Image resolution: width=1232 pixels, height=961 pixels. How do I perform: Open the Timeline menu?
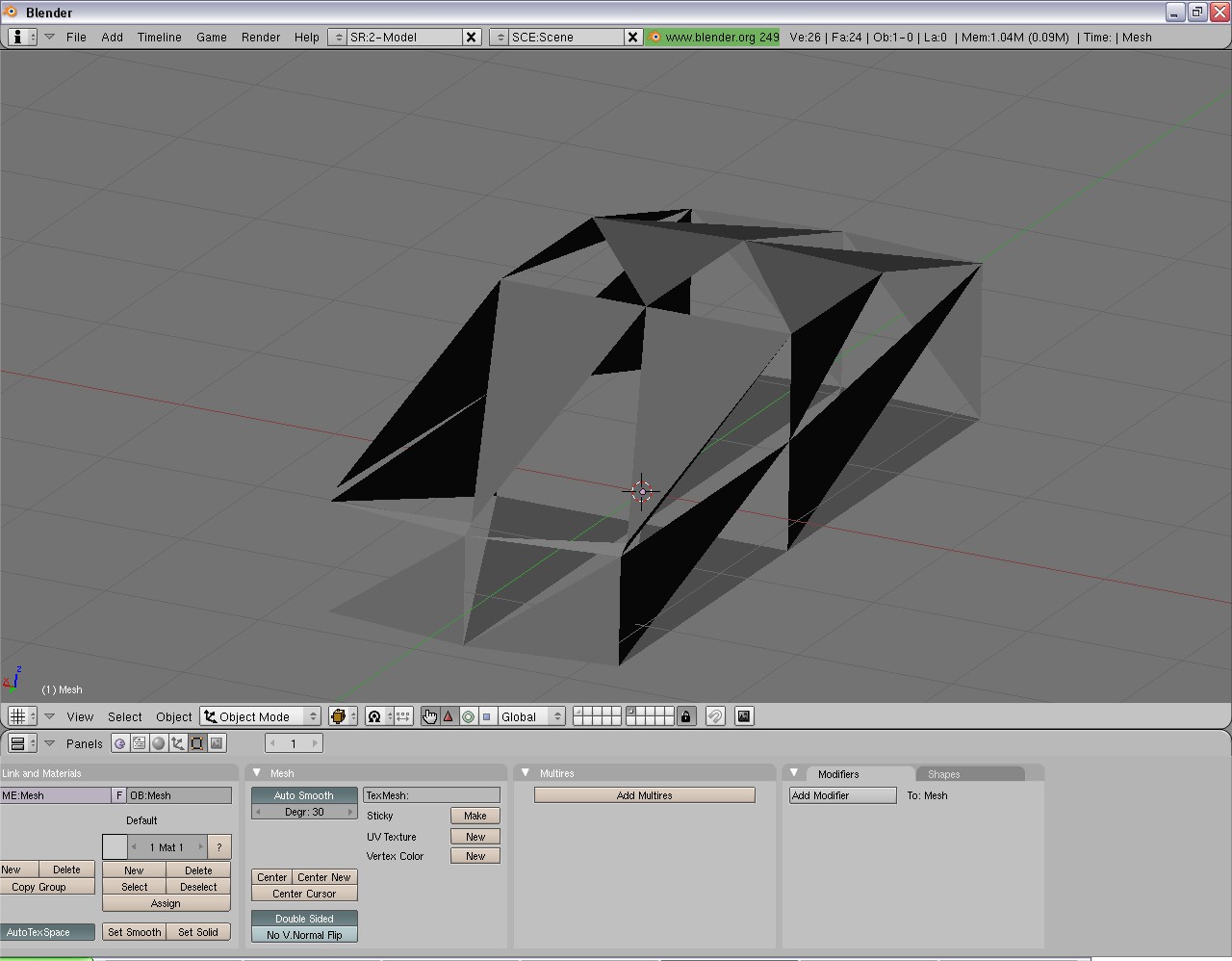(x=160, y=37)
